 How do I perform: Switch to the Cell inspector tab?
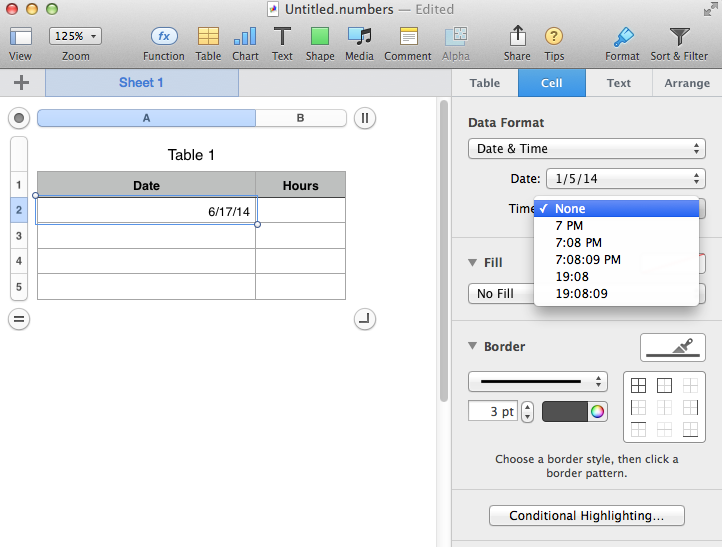552,83
